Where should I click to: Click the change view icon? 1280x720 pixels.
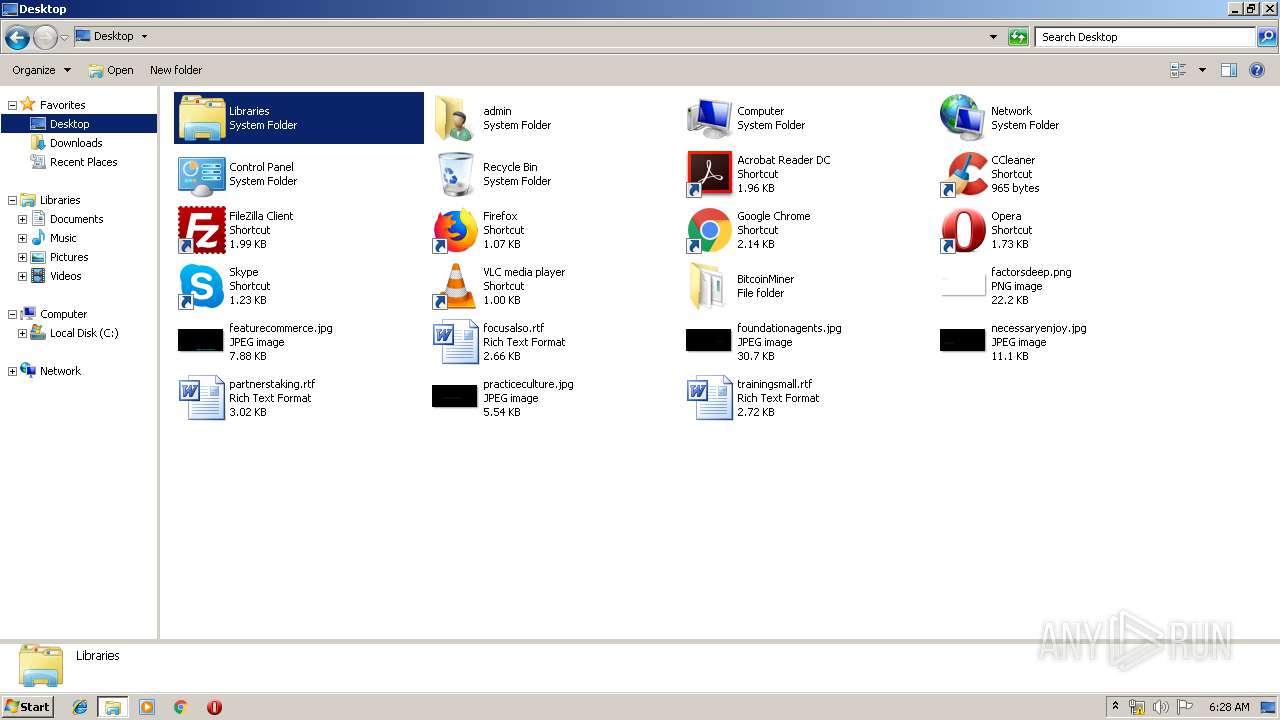(1178, 70)
